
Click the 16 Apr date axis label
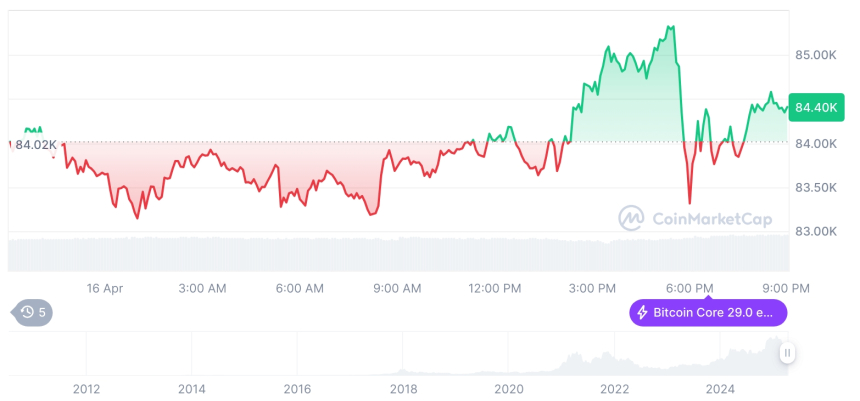[x=104, y=288]
